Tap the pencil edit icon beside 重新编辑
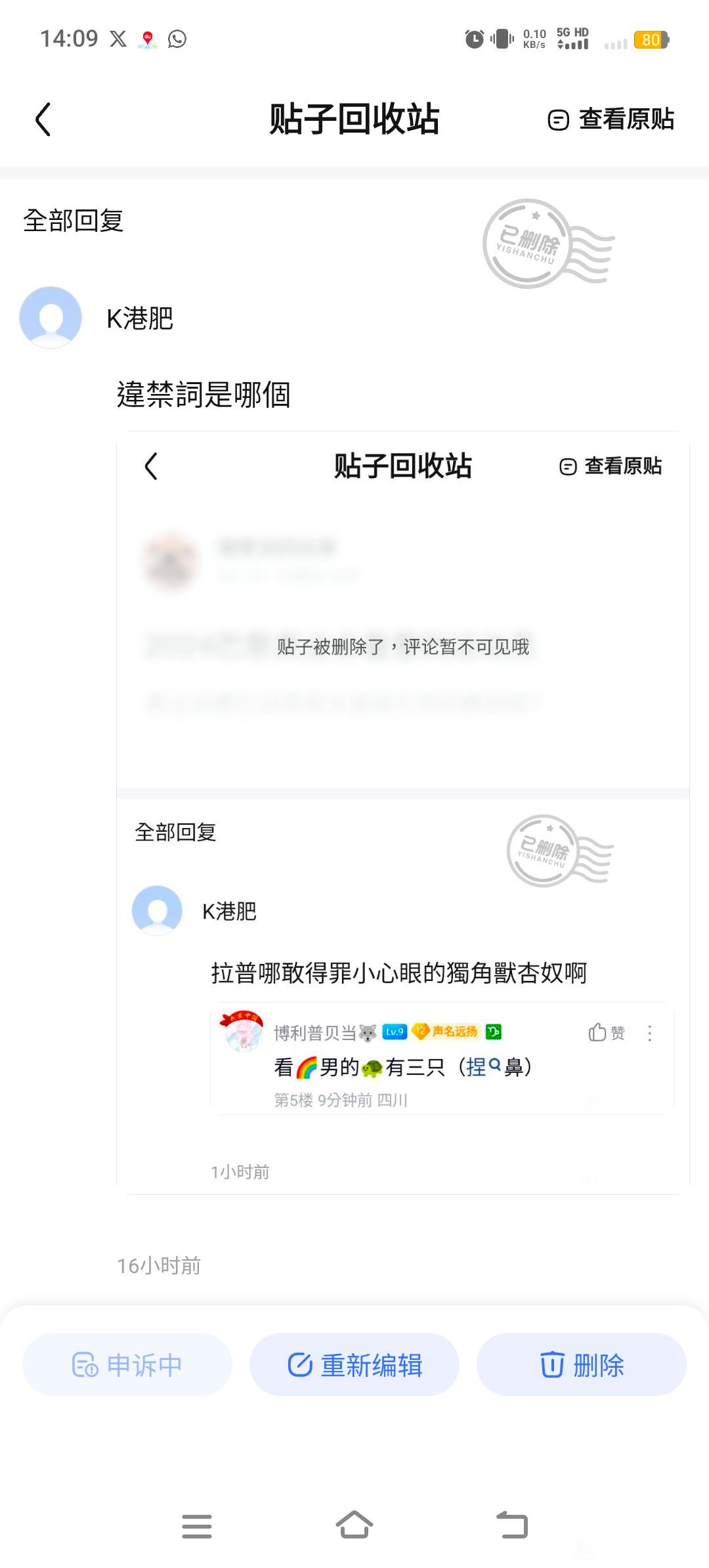 click(x=300, y=1364)
